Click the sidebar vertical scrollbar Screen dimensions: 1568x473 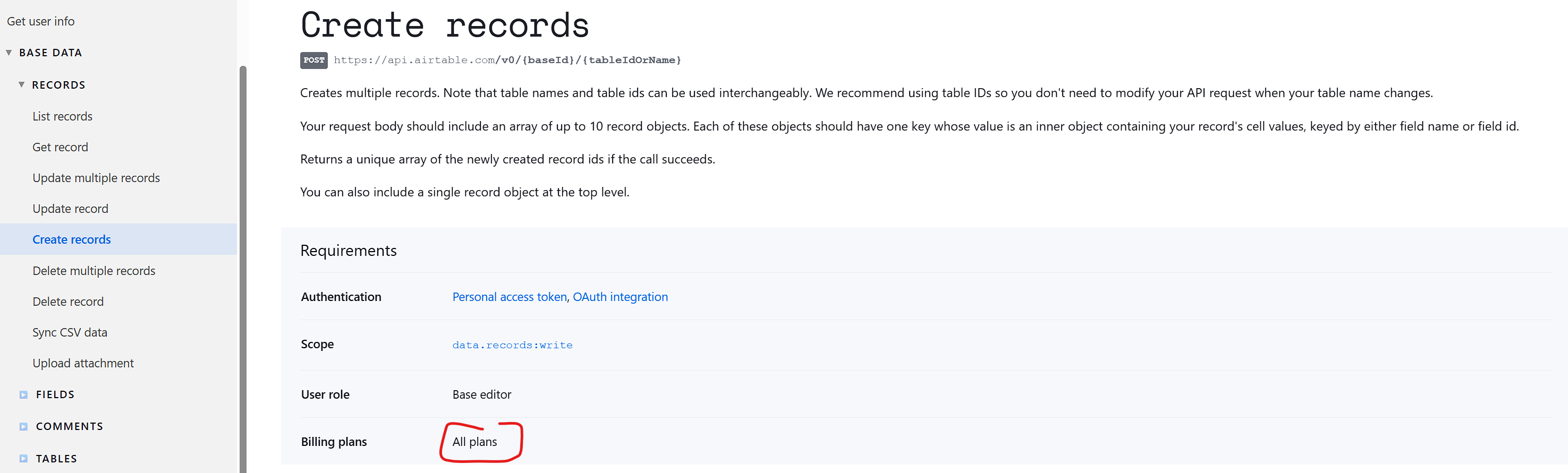tap(243, 268)
